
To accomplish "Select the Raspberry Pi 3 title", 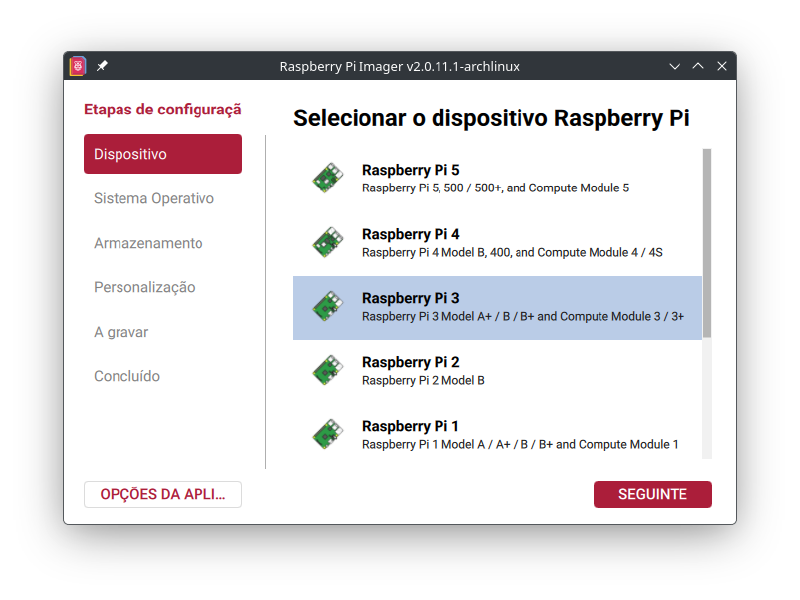I will (x=411, y=298).
